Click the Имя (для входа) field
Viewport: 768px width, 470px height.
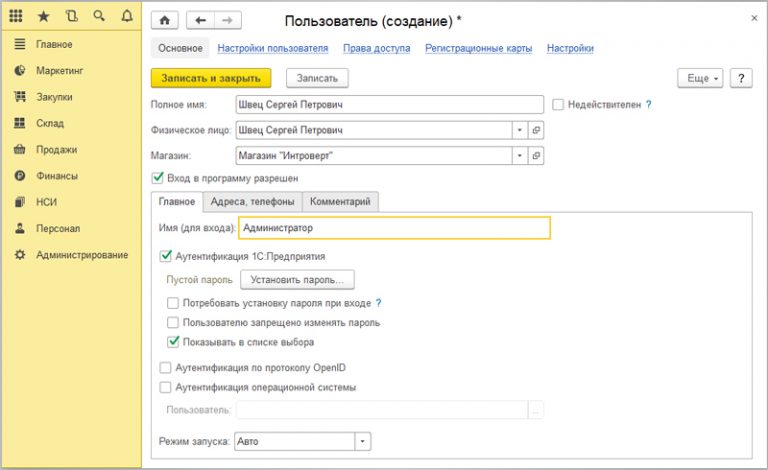(394, 228)
